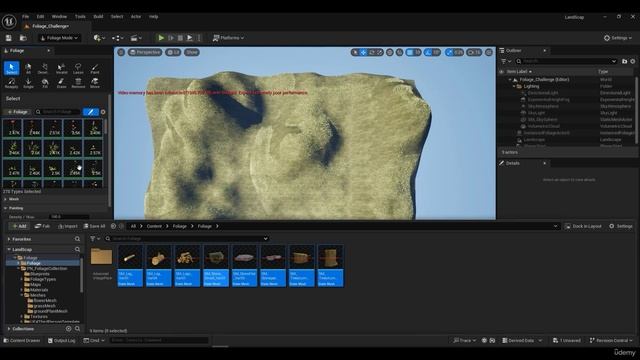Open the Platforms dropdown
Image resolution: width=640 pixels, height=360 pixels.
[x=228, y=38]
